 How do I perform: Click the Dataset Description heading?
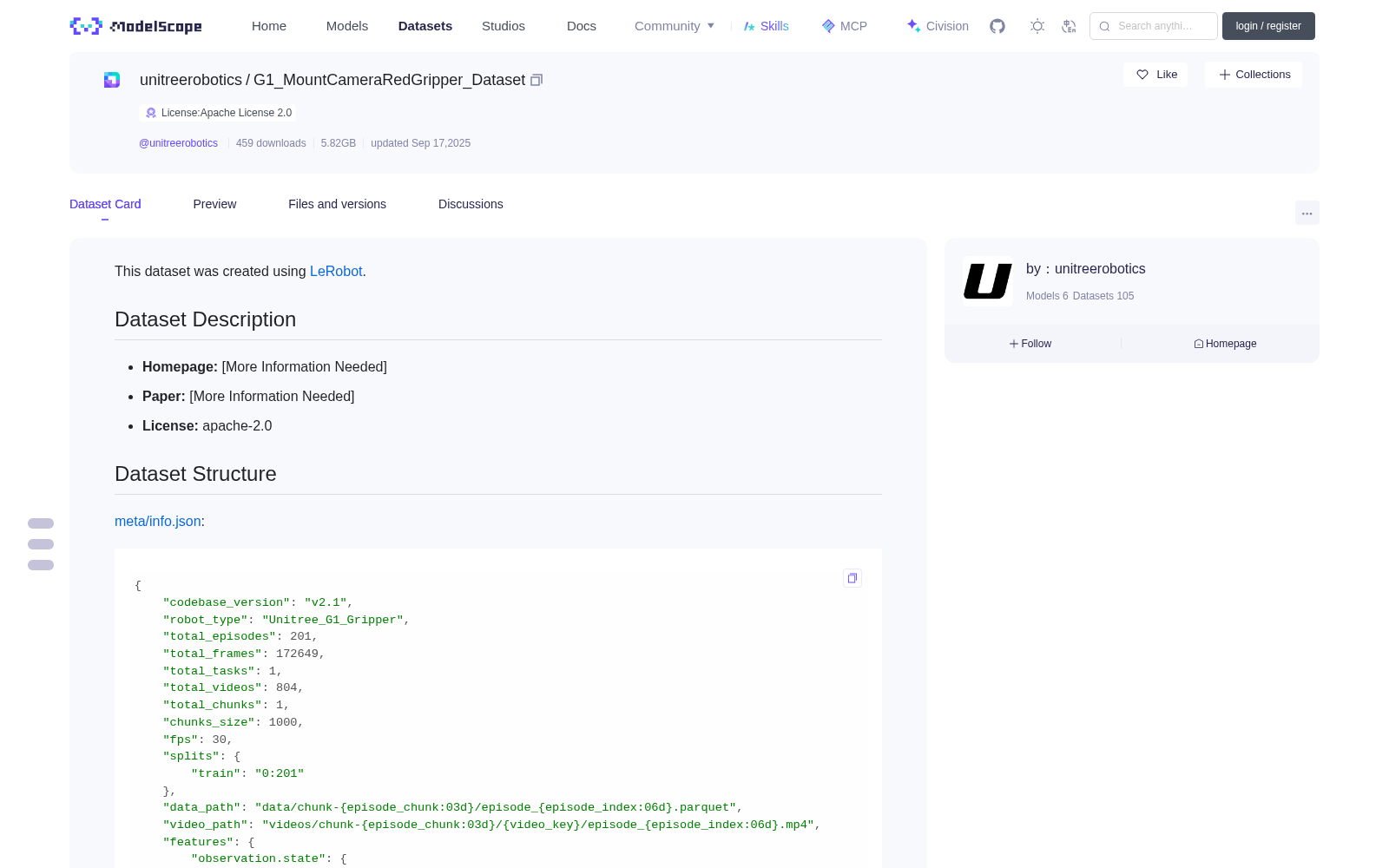[206, 319]
